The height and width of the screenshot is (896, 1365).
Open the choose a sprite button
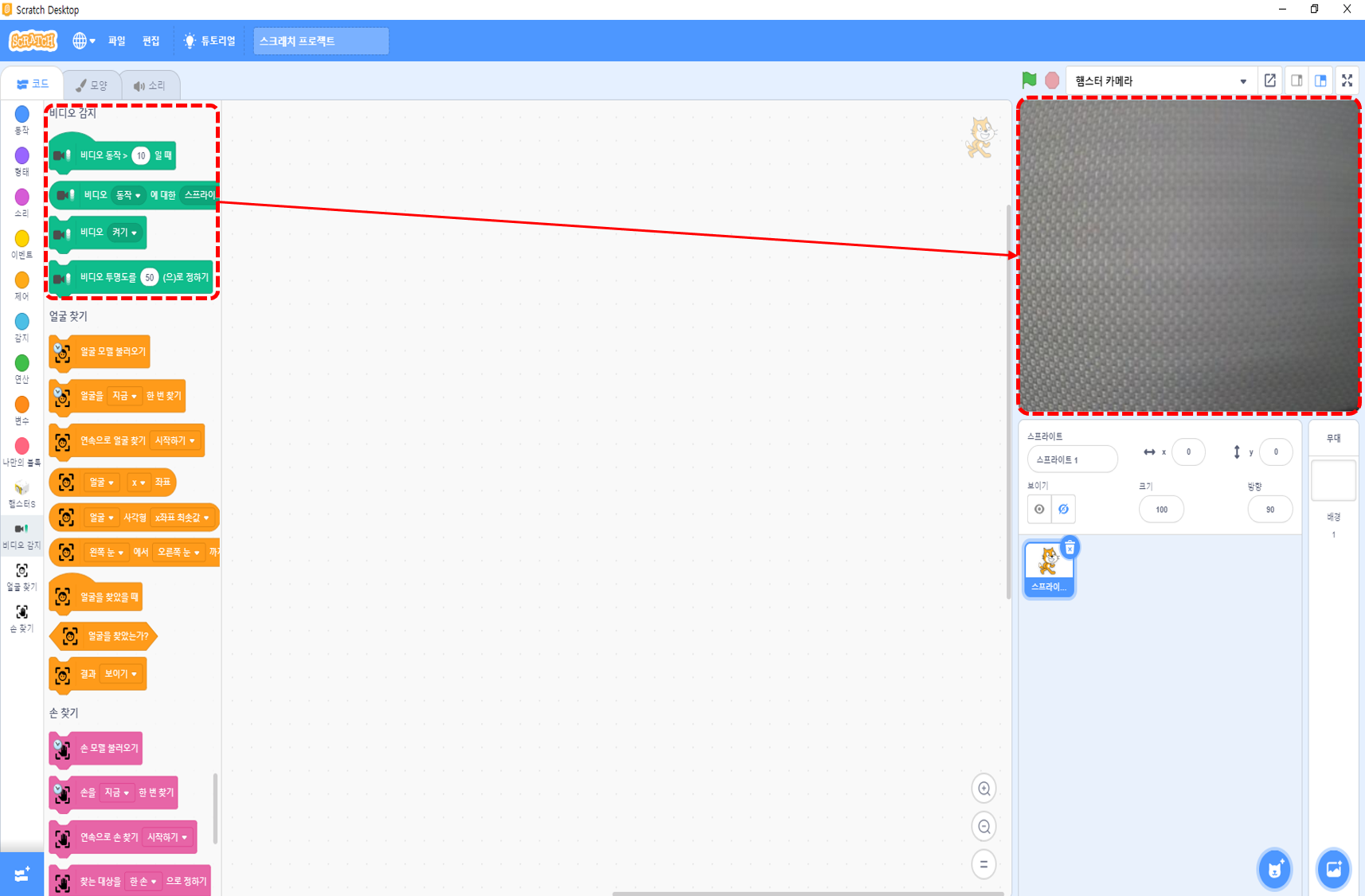pyautogui.click(x=1274, y=869)
